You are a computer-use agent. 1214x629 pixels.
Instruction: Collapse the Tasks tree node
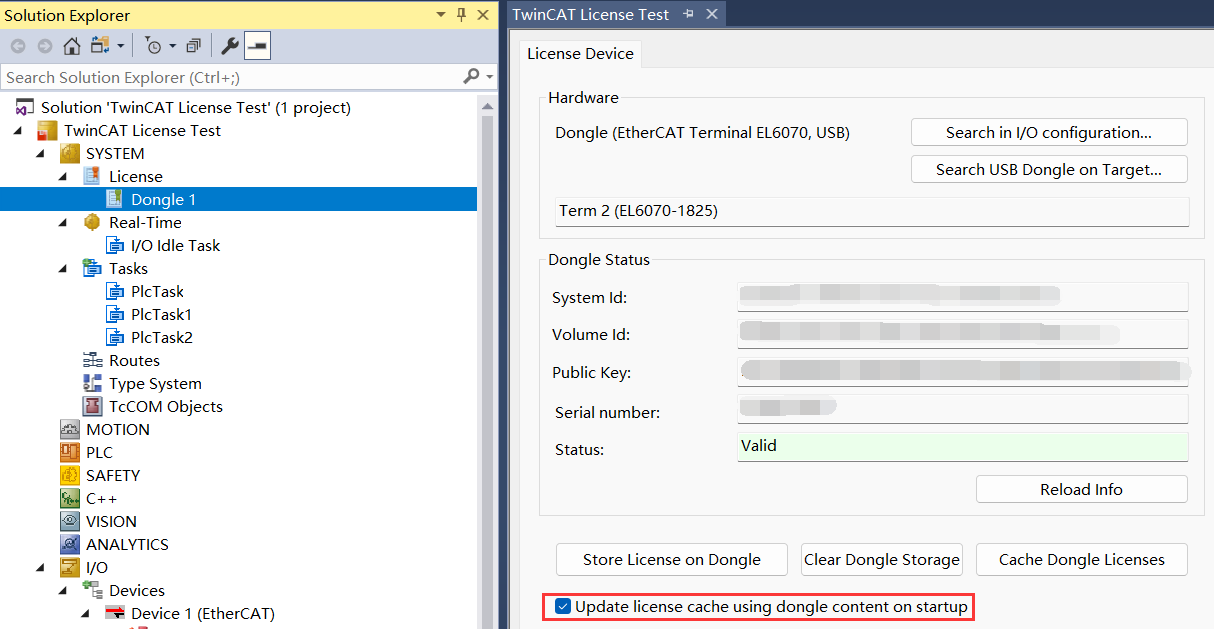[x=64, y=269]
